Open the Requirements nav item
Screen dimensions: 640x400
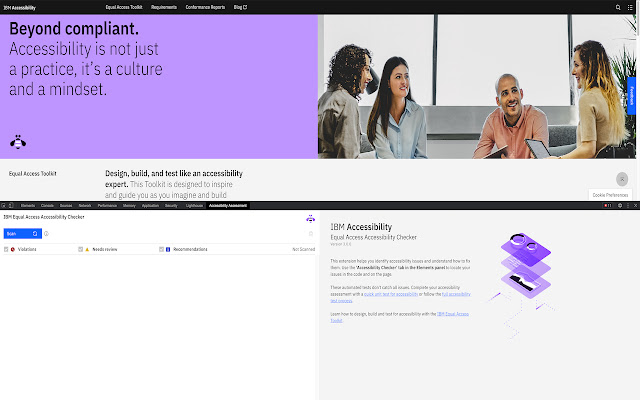tap(164, 7)
